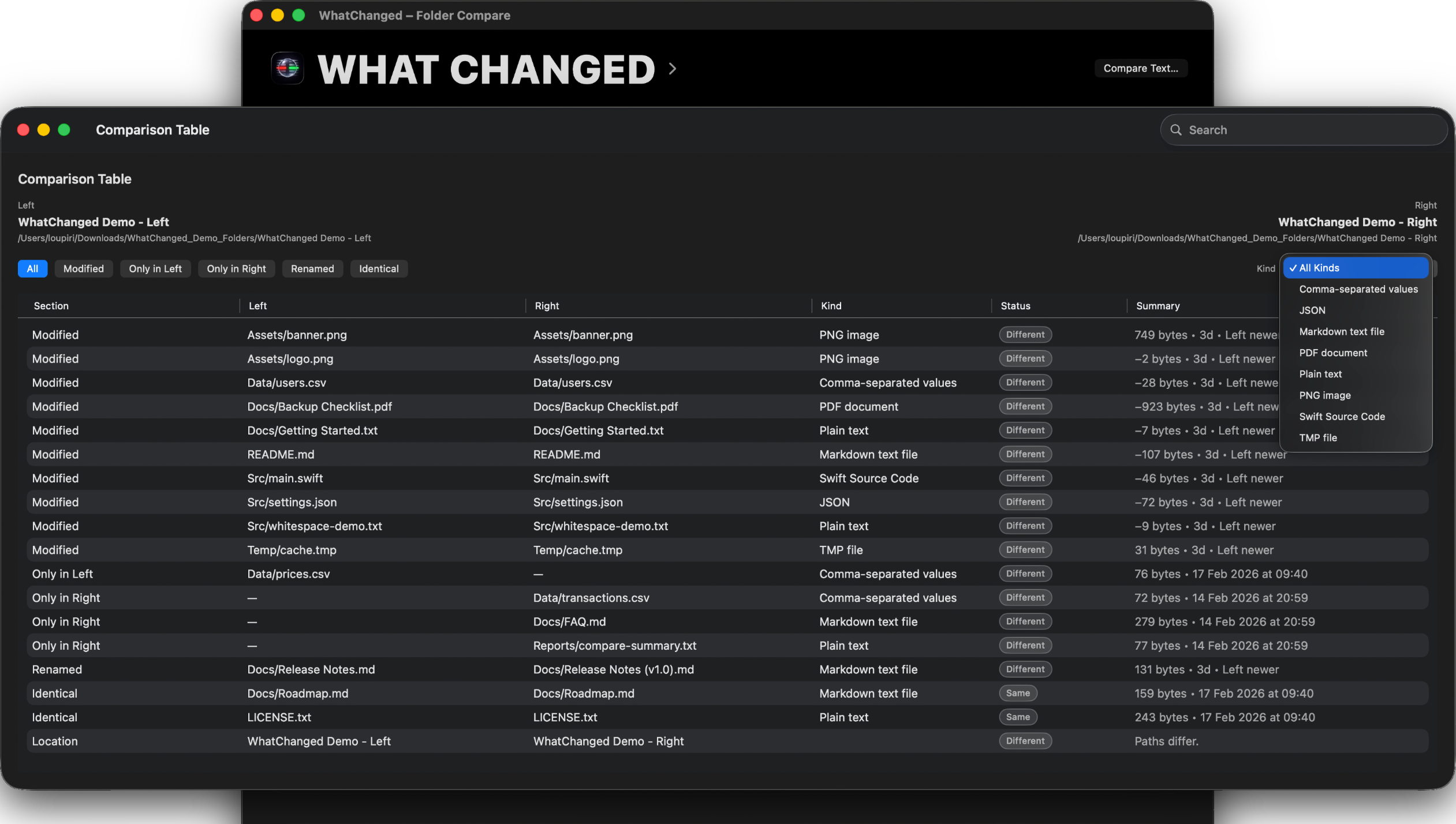Viewport: 1456px width, 824px height.
Task: Click the Location row's Section cell
Action: pos(55,741)
